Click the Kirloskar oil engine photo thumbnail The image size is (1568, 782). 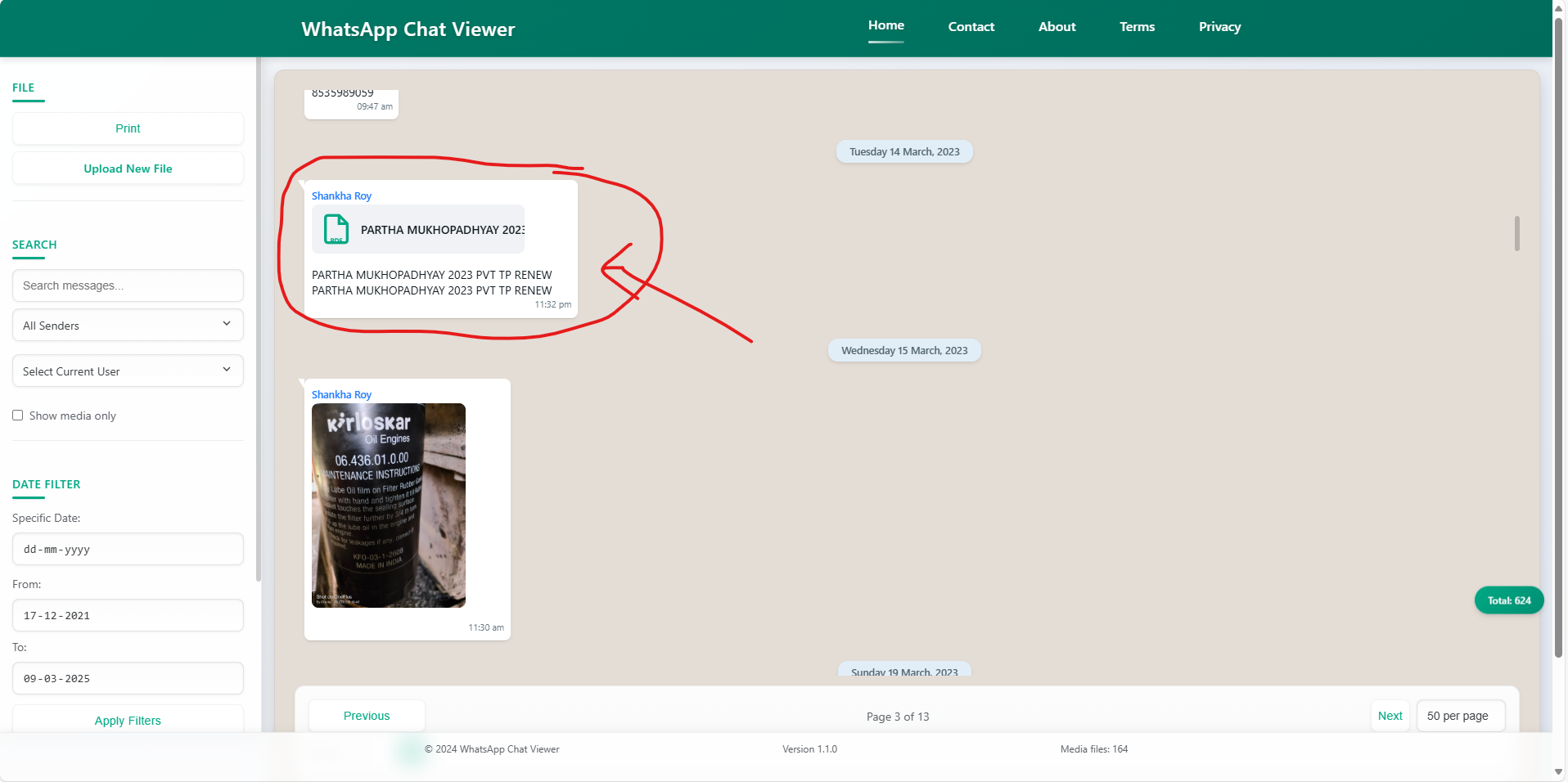coord(388,505)
